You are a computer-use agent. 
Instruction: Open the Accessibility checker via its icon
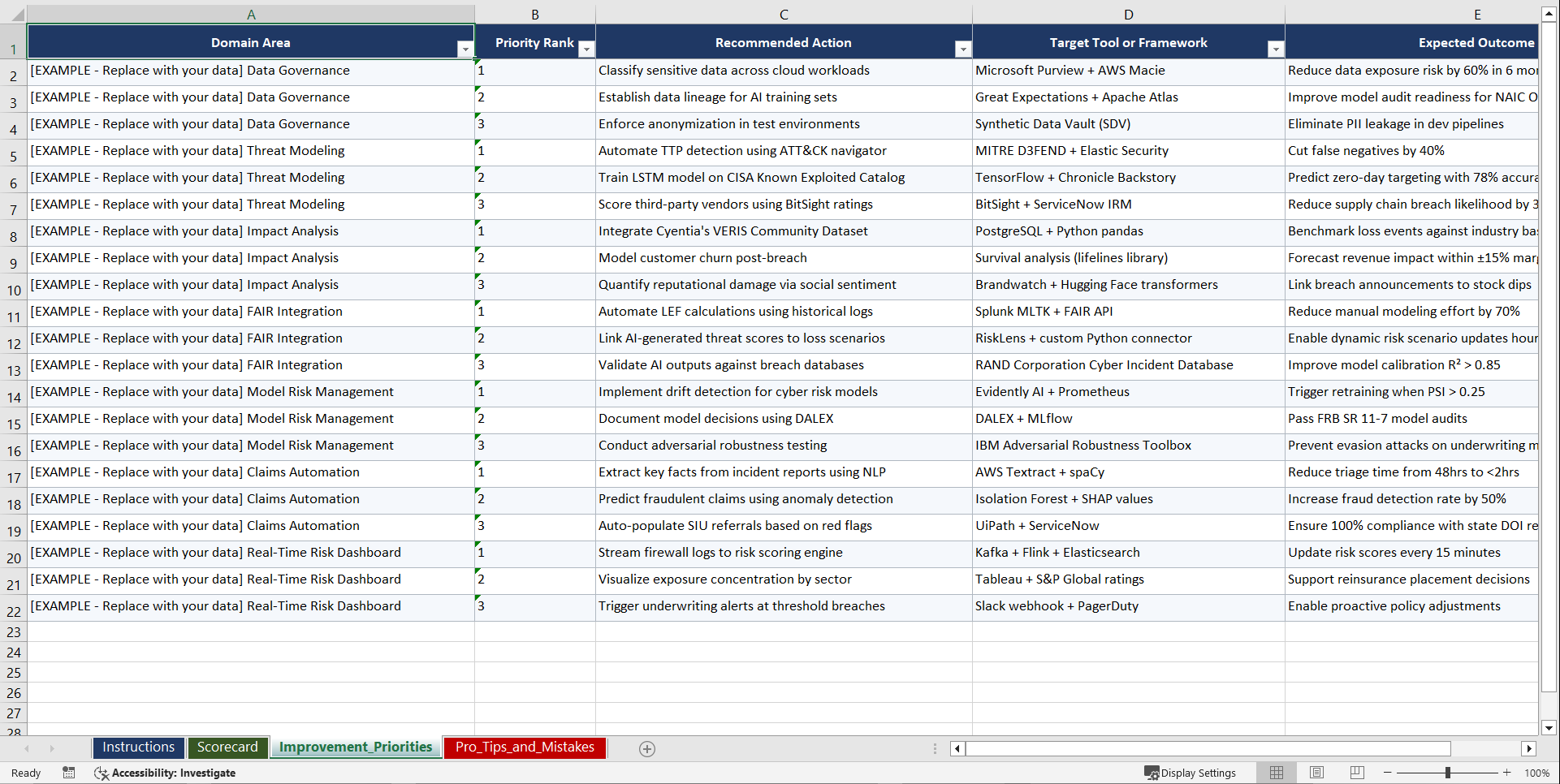(x=102, y=773)
